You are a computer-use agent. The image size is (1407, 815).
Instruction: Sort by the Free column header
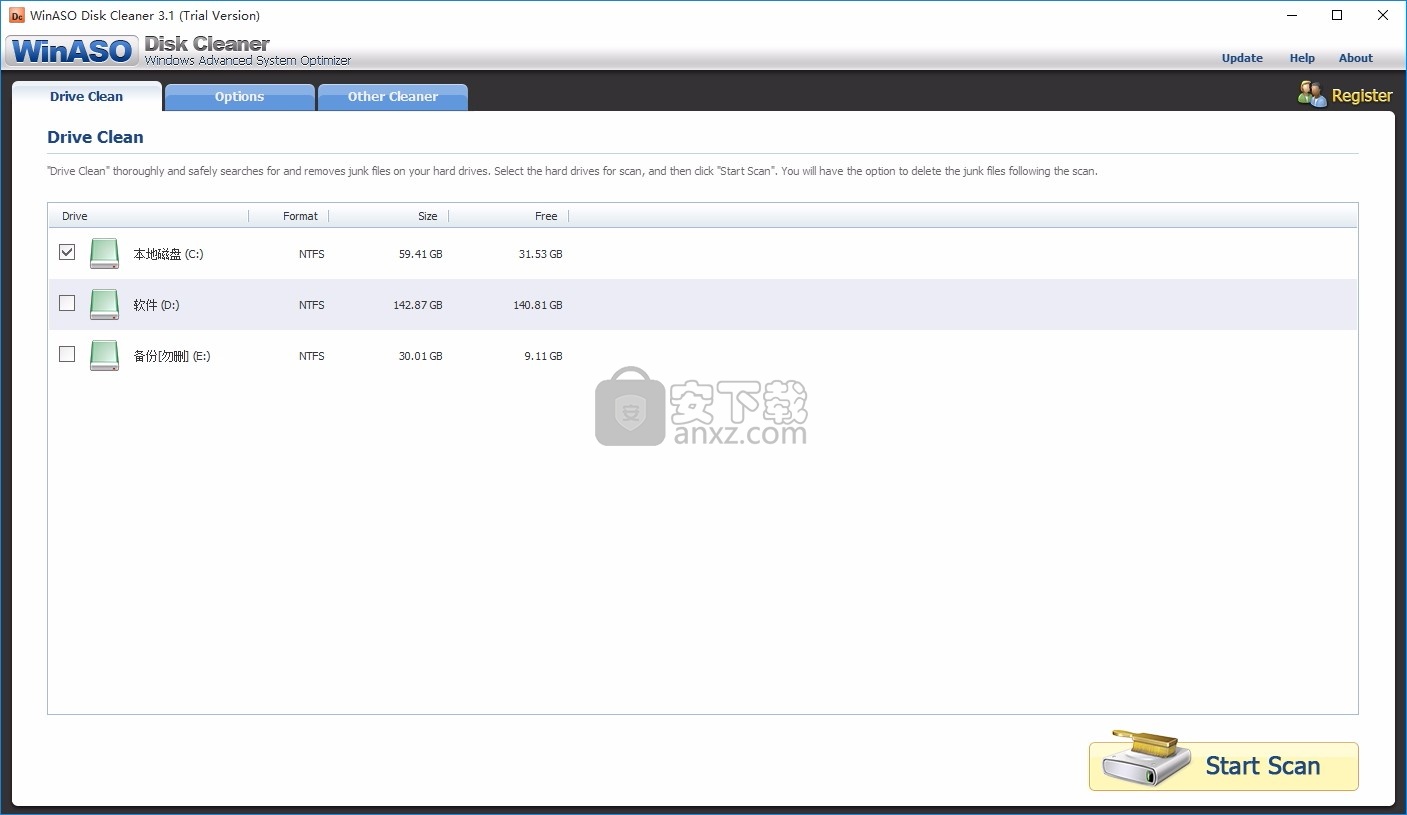coord(509,216)
